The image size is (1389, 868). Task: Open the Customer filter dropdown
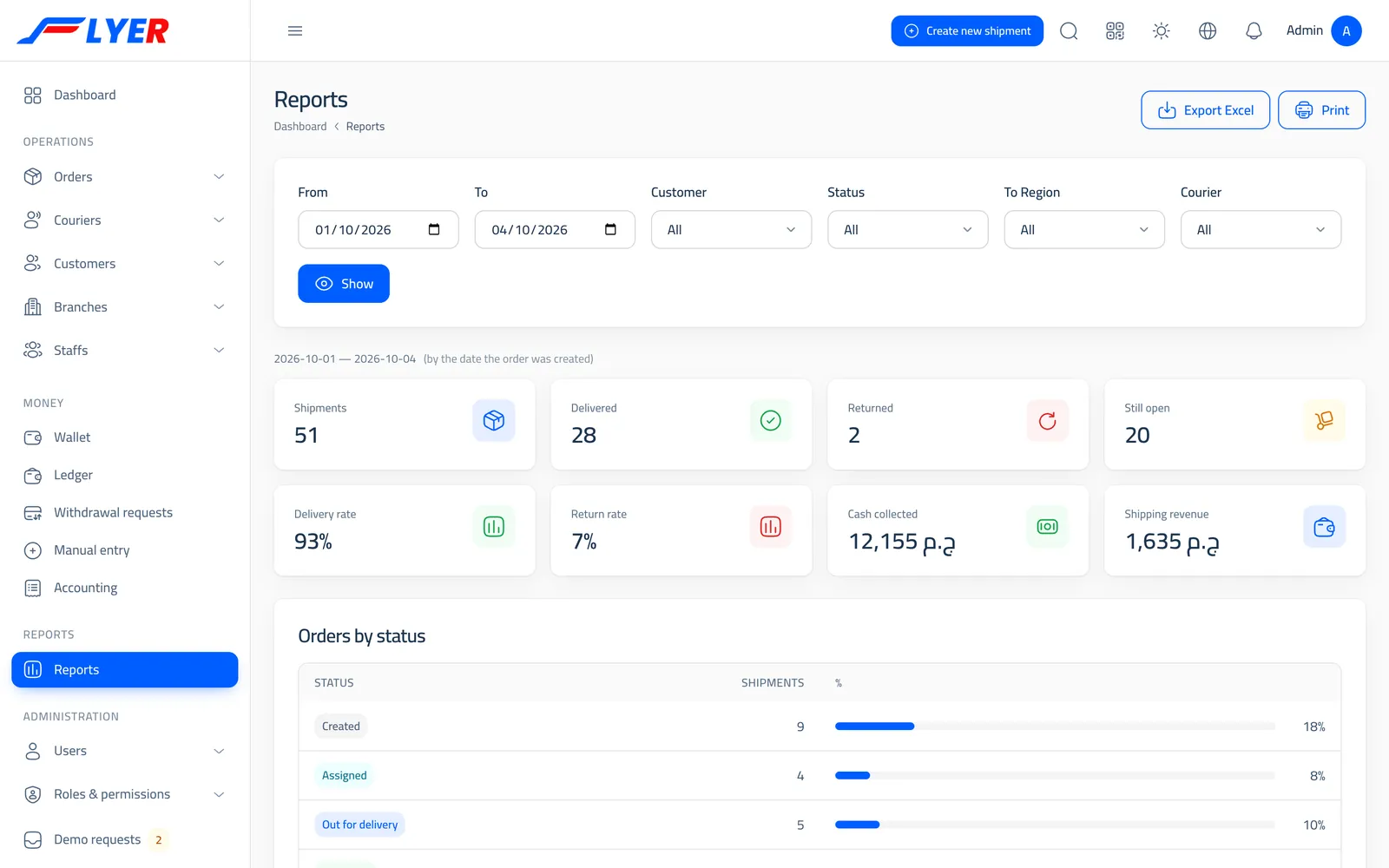coord(731,230)
